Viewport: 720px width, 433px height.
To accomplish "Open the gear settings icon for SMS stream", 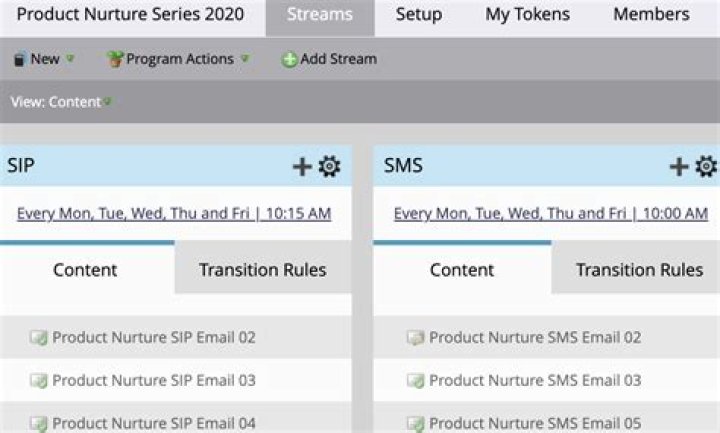I will pyautogui.click(x=706, y=166).
